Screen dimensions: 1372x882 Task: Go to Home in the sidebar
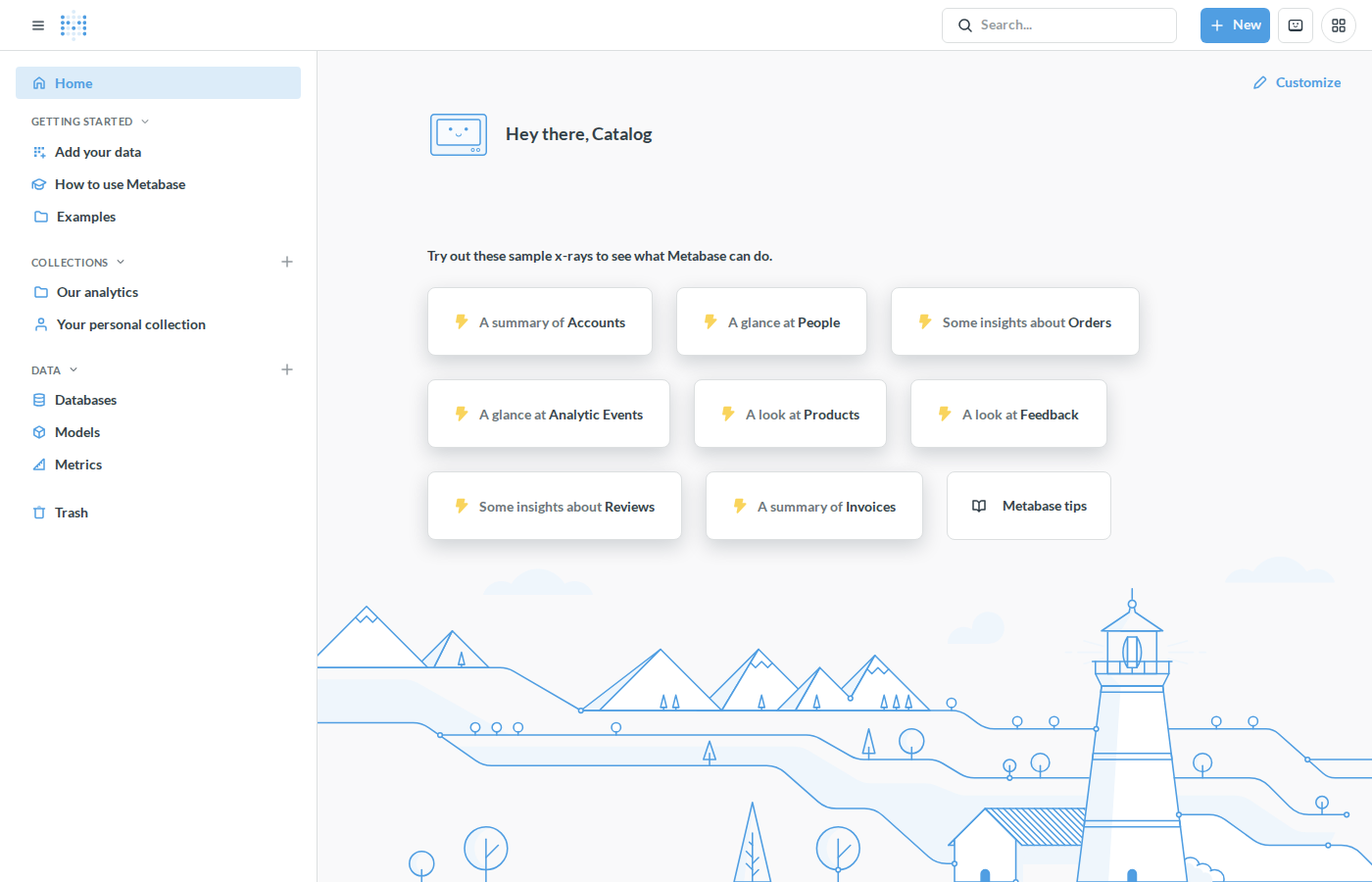coord(158,83)
